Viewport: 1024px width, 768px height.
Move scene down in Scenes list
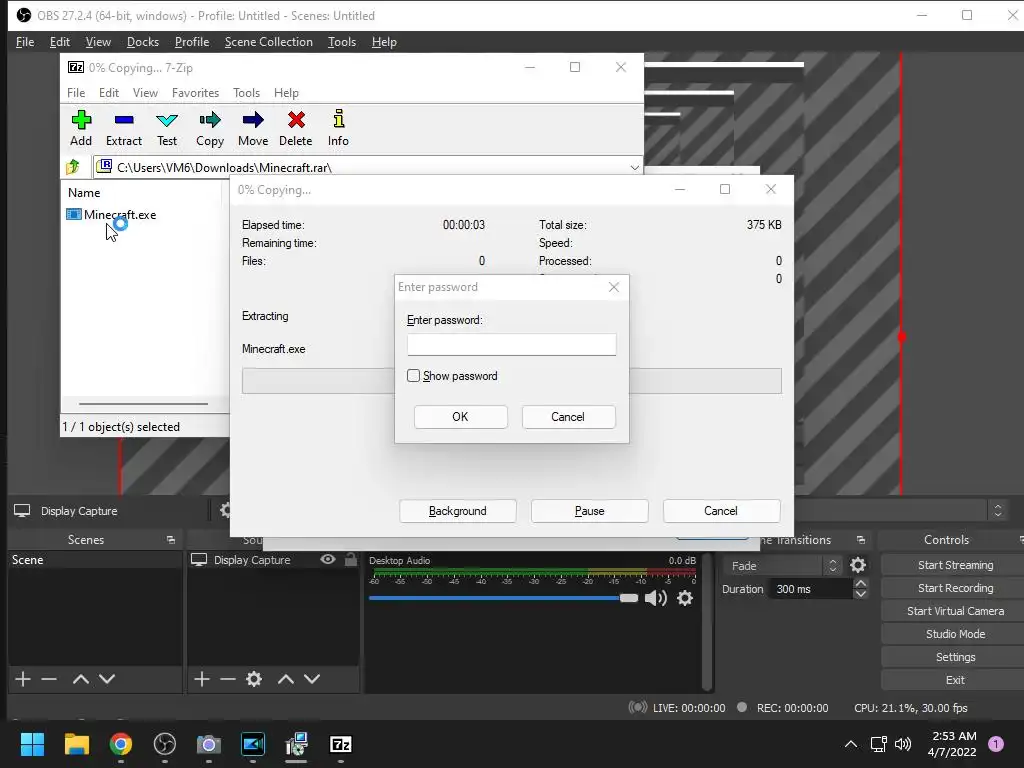click(107, 679)
